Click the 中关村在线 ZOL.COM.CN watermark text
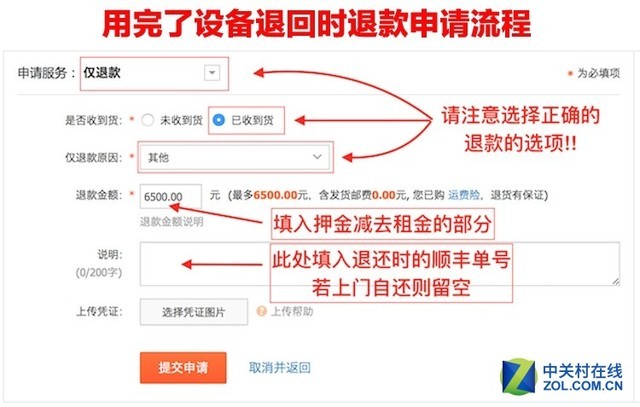The image size is (640, 407). tap(582, 377)
